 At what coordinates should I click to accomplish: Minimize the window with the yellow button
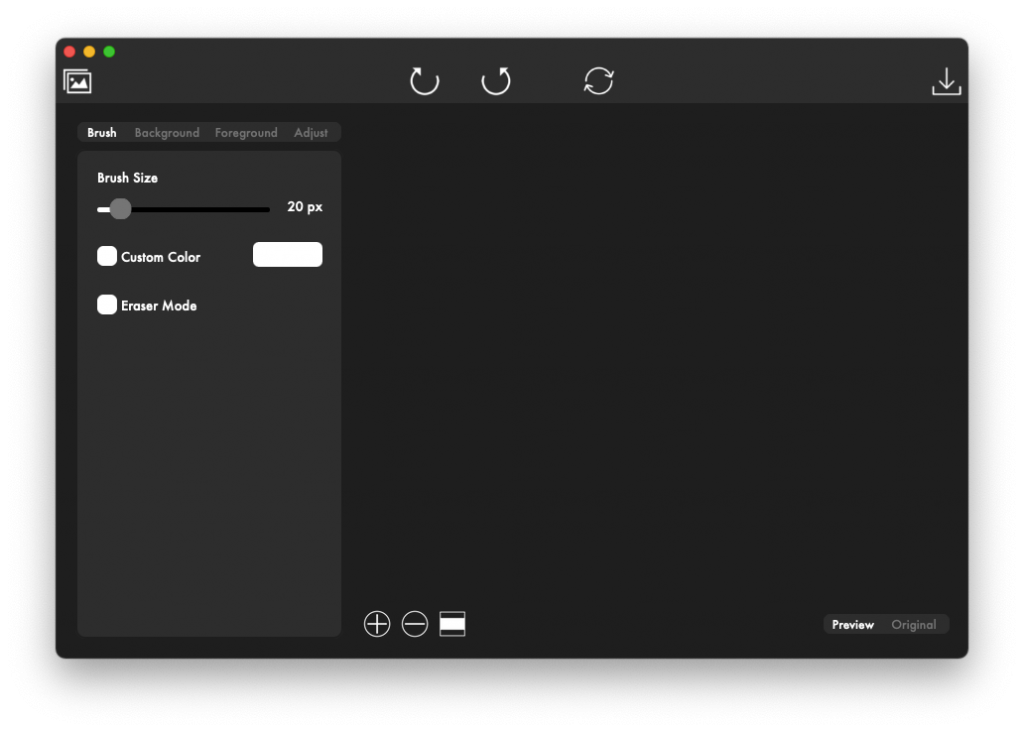tap(89, 52)
